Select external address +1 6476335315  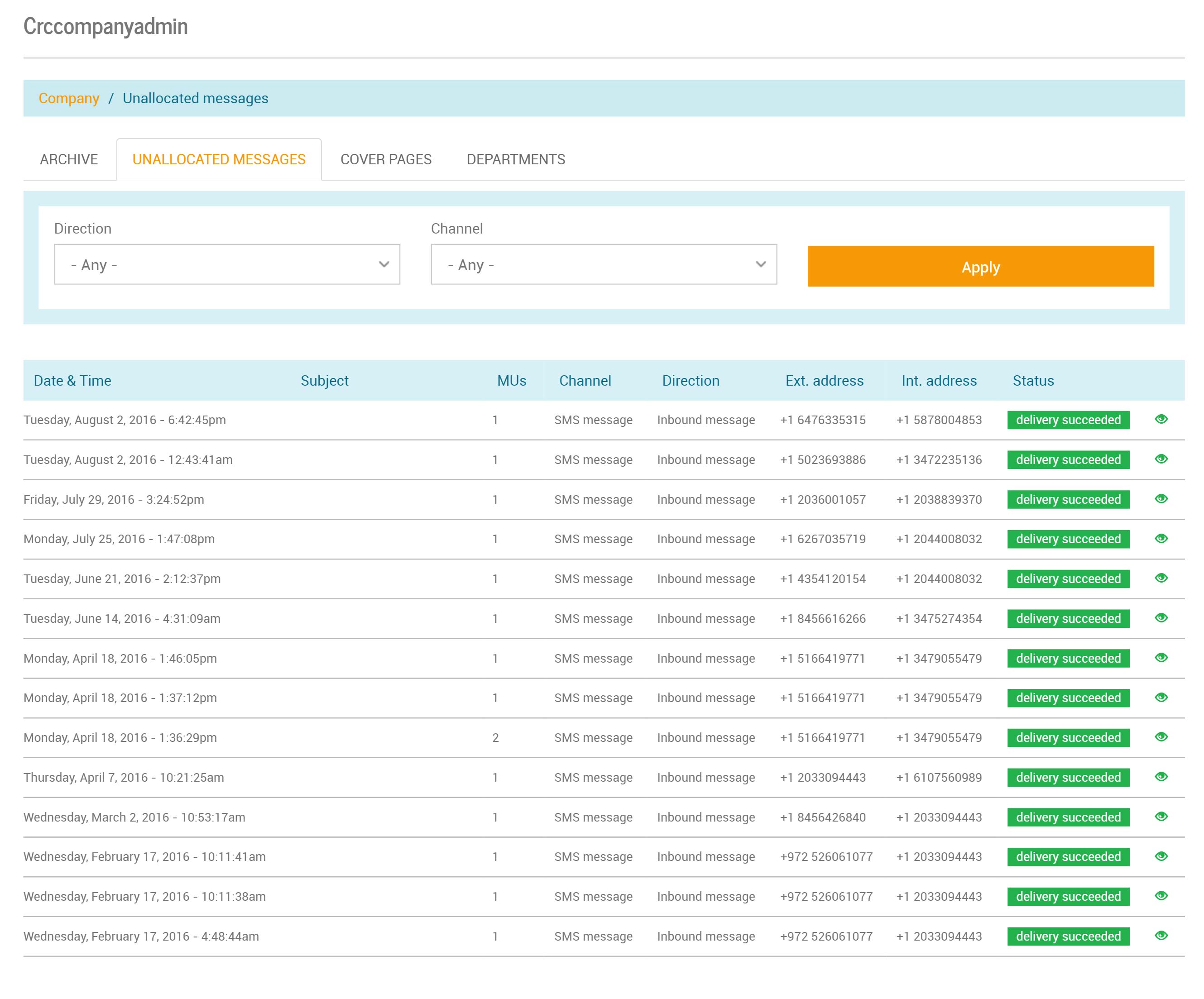(823, 420)
